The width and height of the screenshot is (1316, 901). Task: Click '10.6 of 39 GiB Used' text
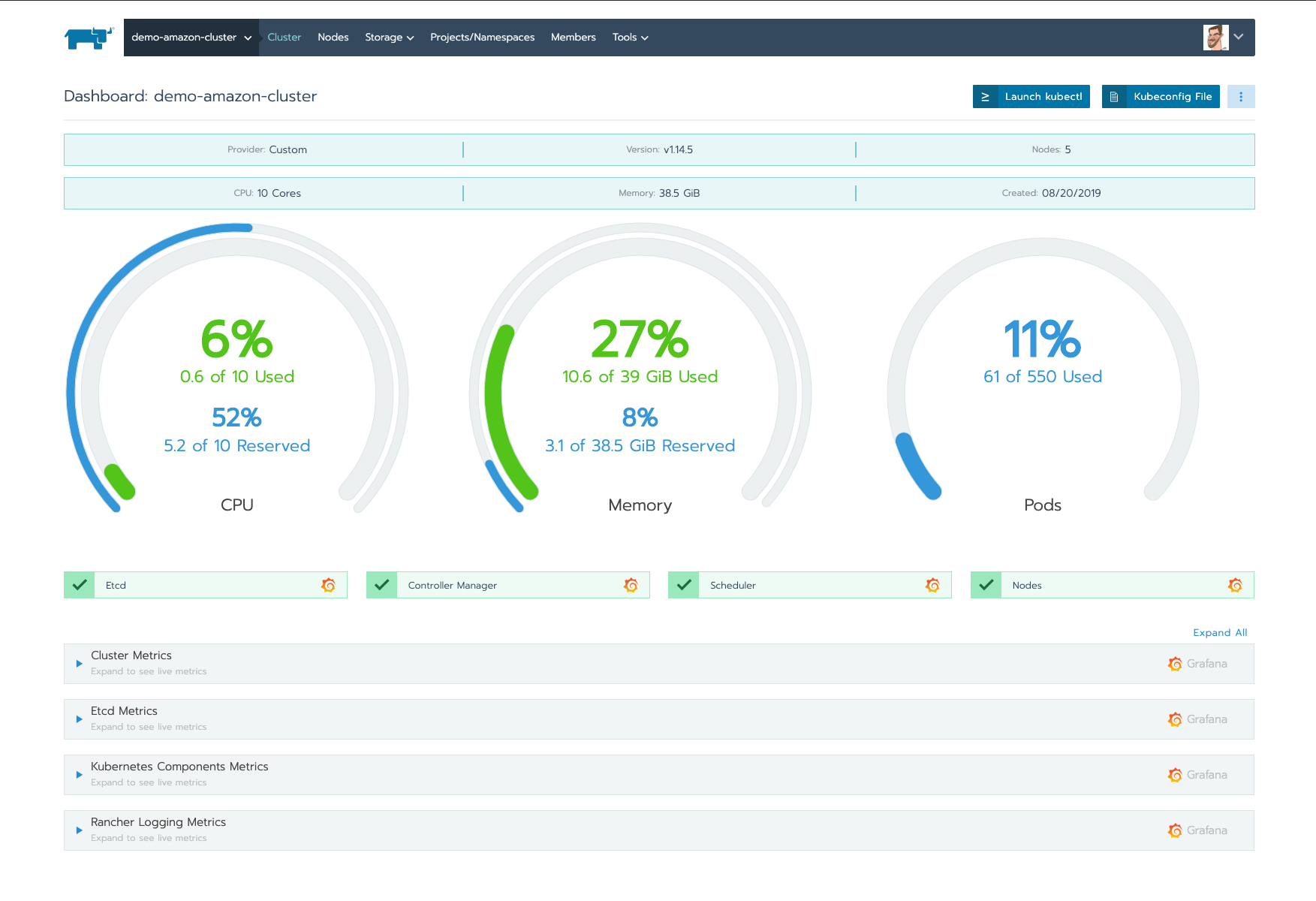pyautogui.click(x=640, y=377)
